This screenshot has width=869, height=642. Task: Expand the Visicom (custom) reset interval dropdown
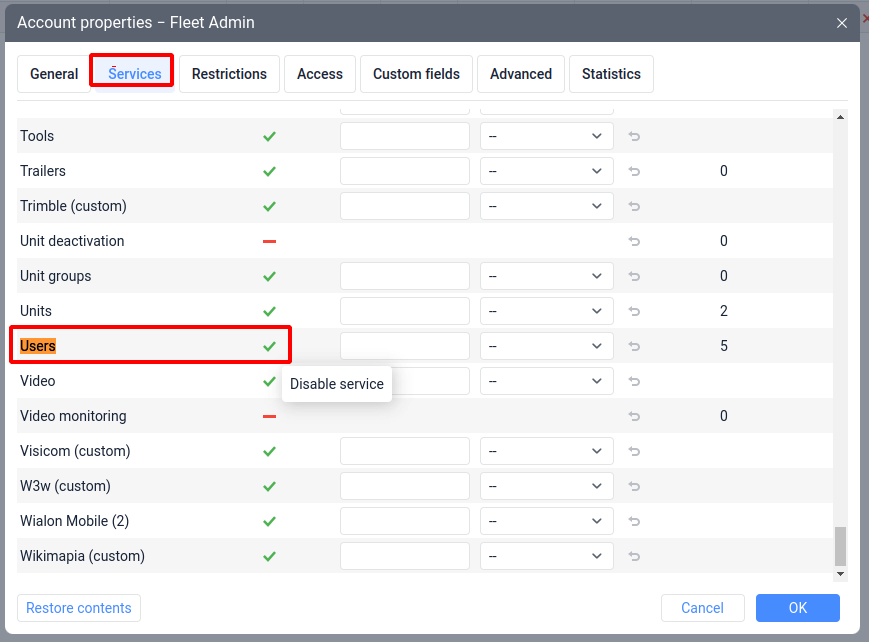[546, 451]
